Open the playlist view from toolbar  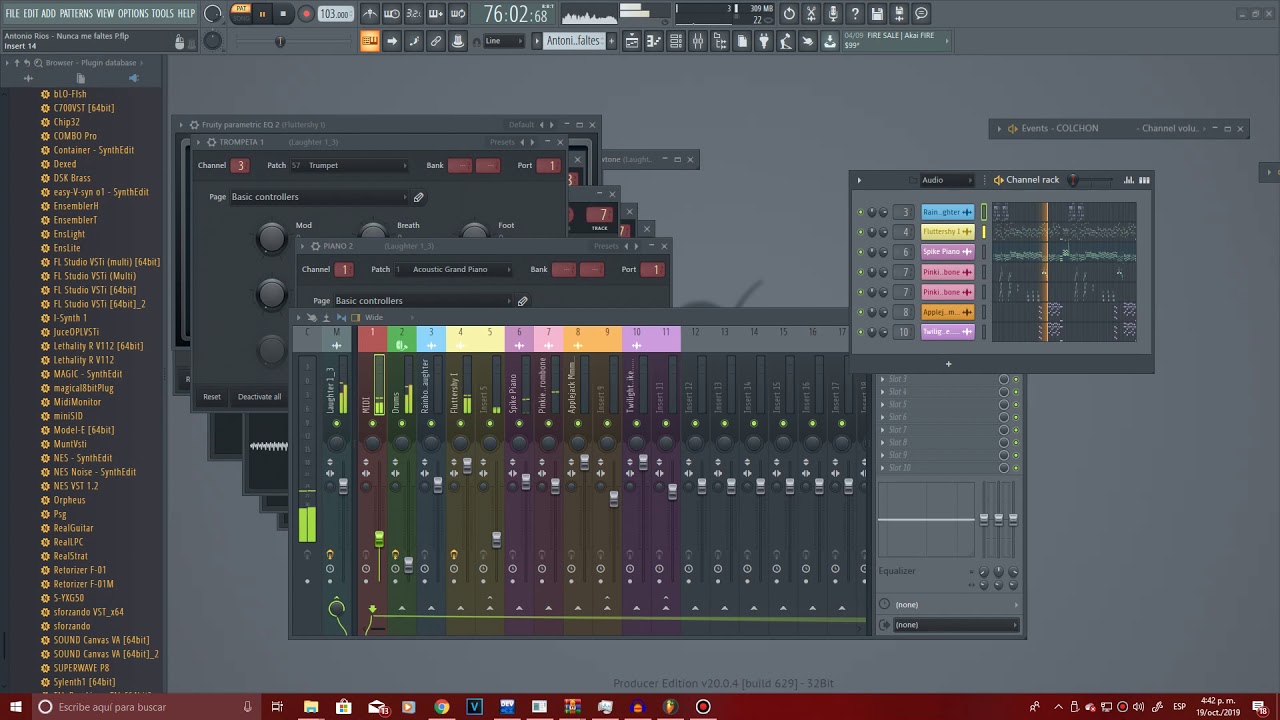pos(632,41)
